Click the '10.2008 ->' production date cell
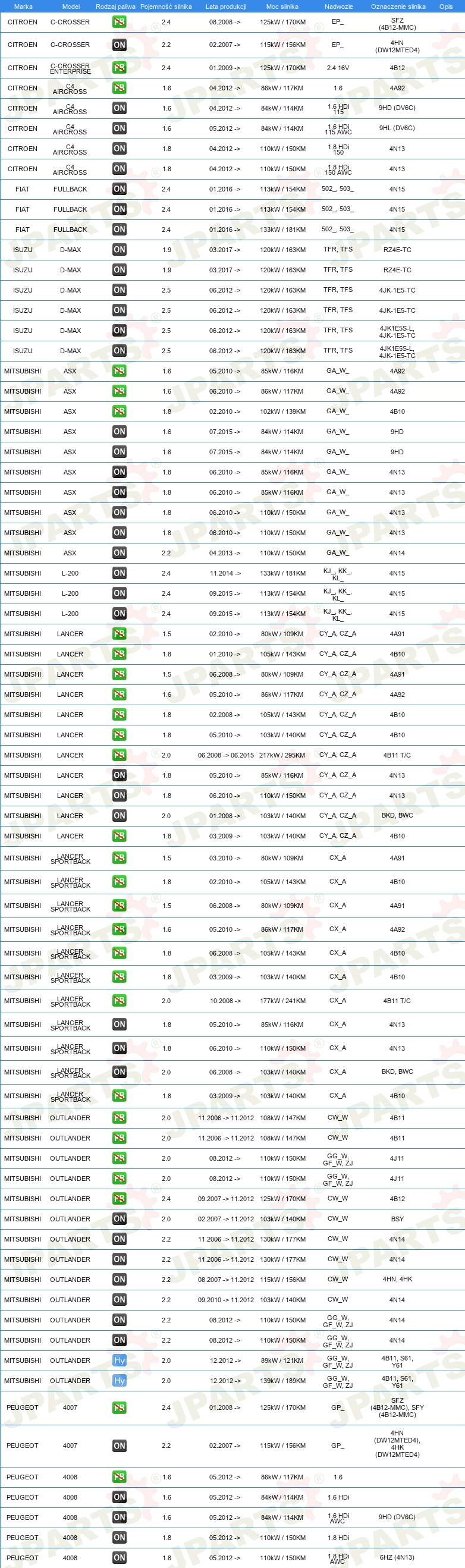465x1568 pixels. pos(225,1001)
